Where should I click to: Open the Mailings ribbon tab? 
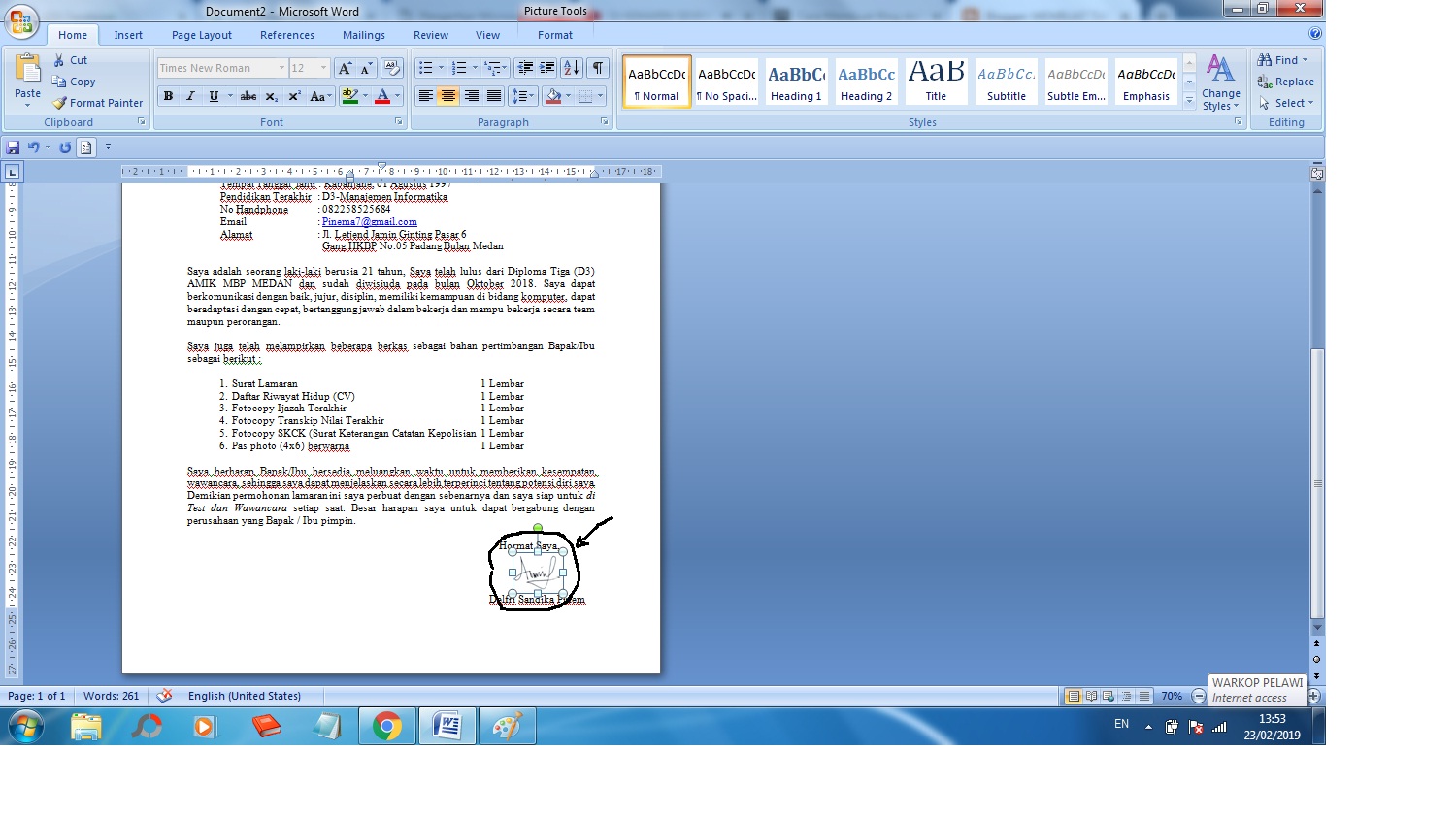(x=363, y=33)
